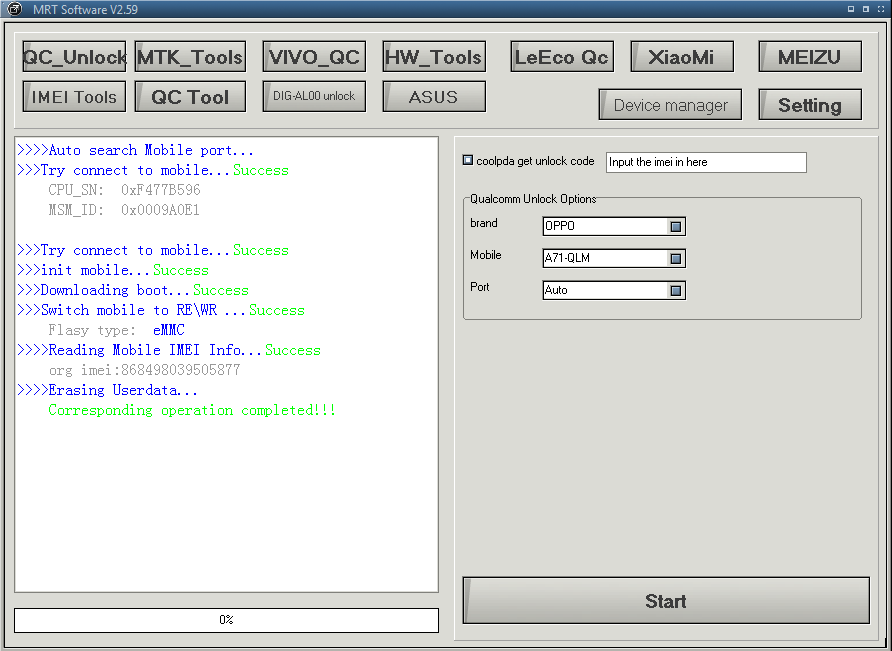This screenshot has height=651, width=892.
Task: Expand the Port dropdown showing Auto
Action: [676, 290]
